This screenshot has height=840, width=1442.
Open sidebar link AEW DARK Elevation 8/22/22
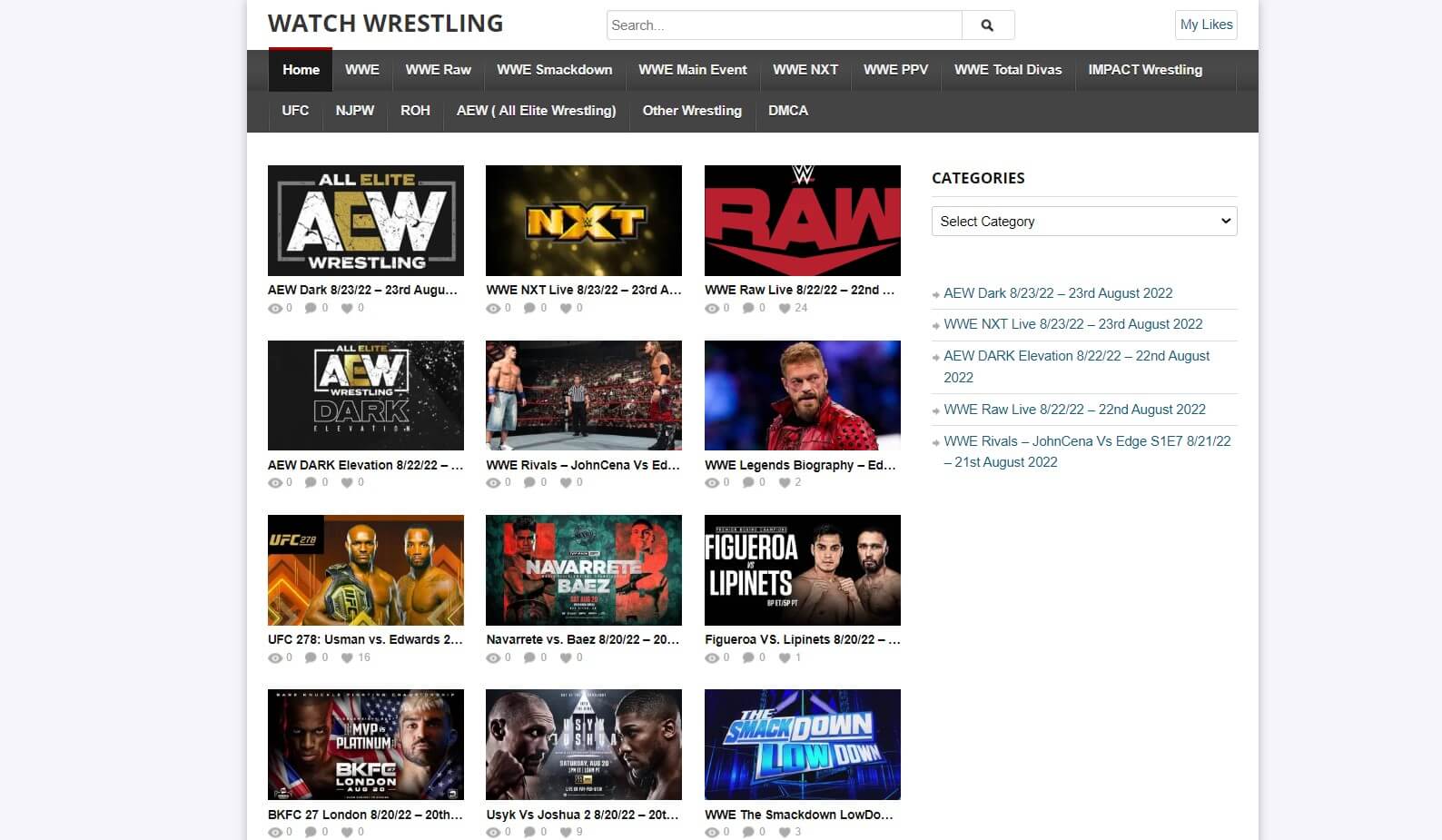(1076, 367)
